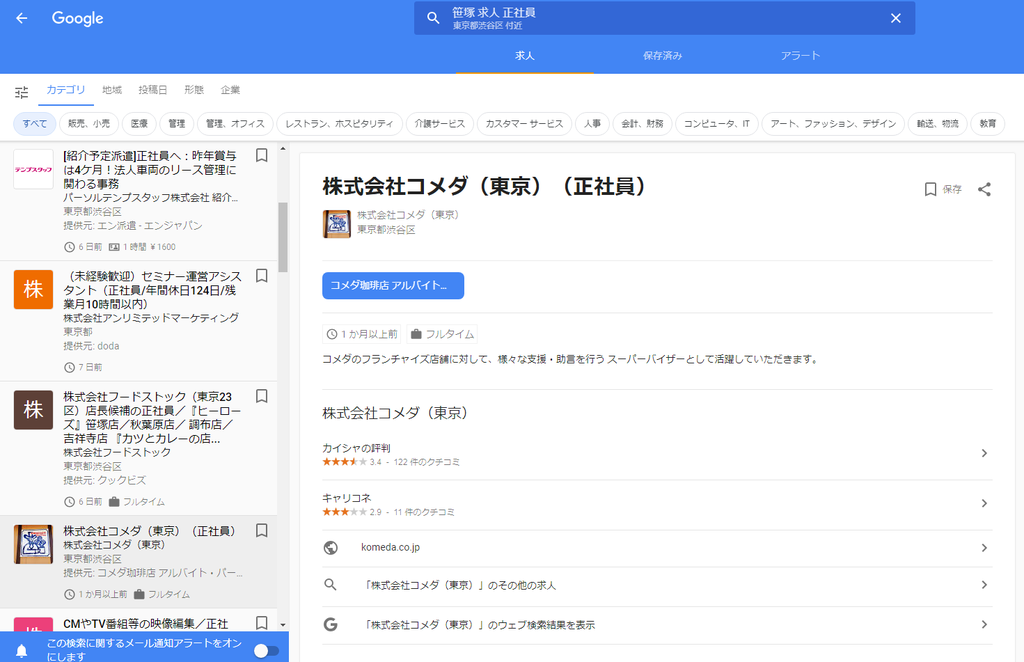Click the search magnifier icon in search bar
The height and width of the screenshot is (662, 1024).
pos(433,17)
